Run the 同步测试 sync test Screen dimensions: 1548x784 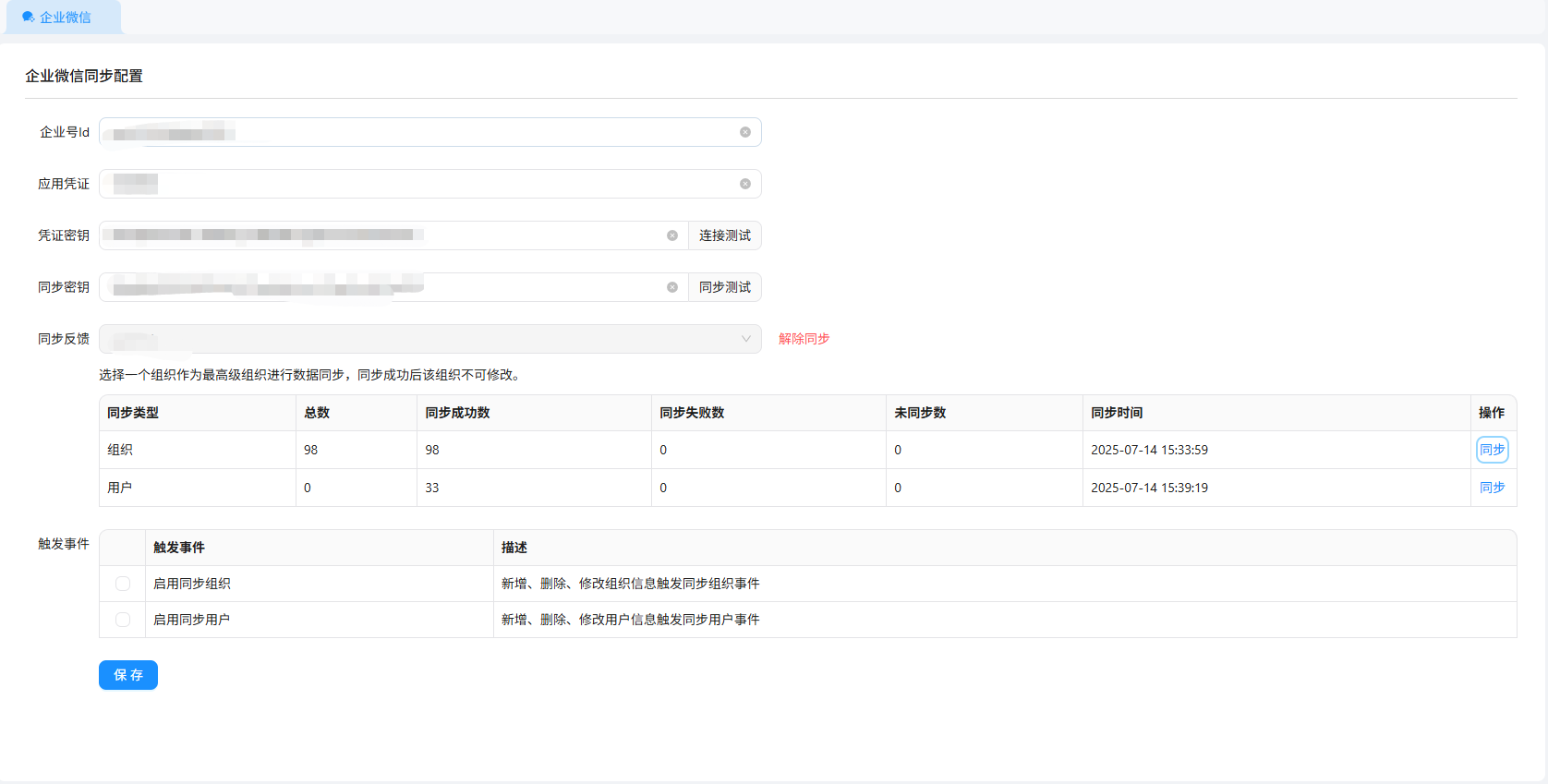click(x=725, y=287)
